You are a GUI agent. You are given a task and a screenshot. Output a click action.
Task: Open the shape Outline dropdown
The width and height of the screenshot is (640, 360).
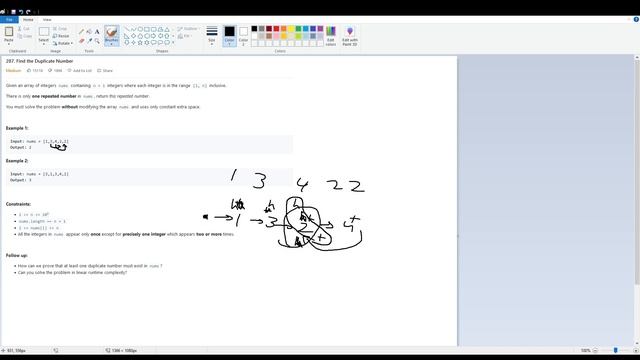(188, 29)
